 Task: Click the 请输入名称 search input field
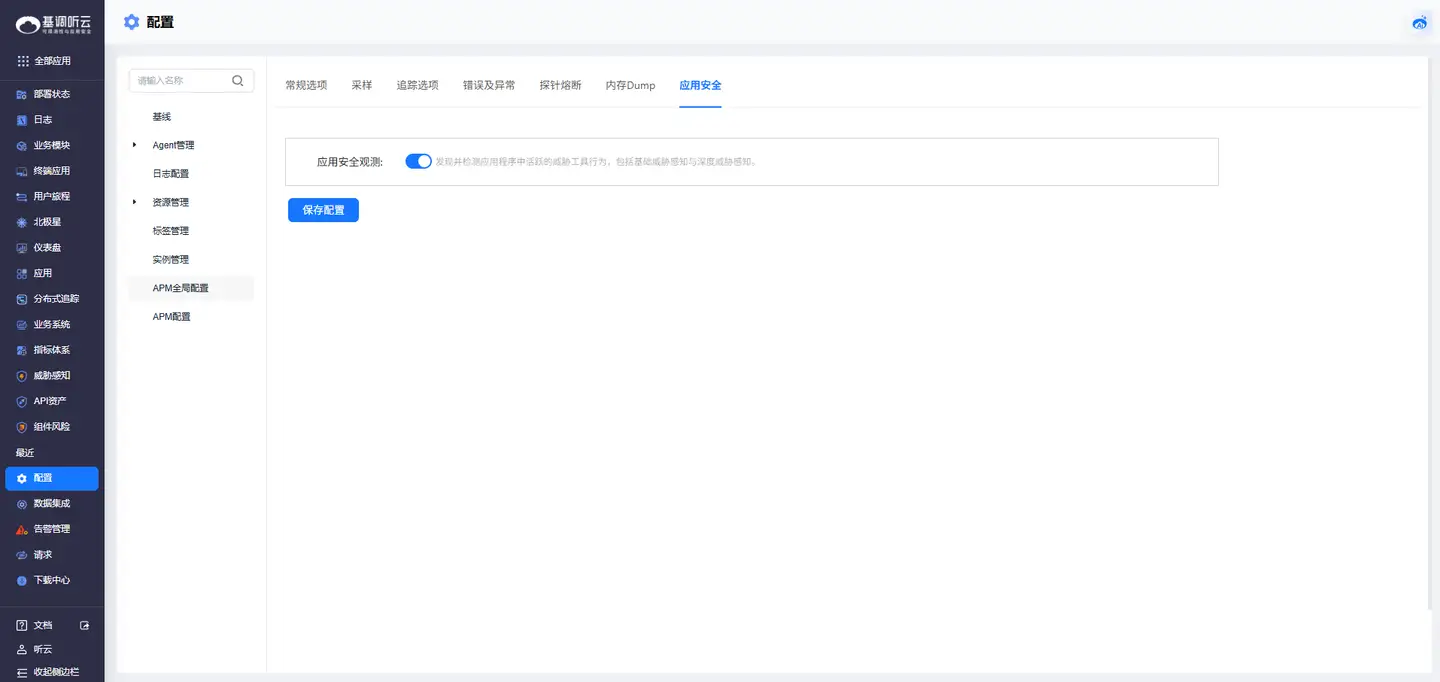pos(180,81)
